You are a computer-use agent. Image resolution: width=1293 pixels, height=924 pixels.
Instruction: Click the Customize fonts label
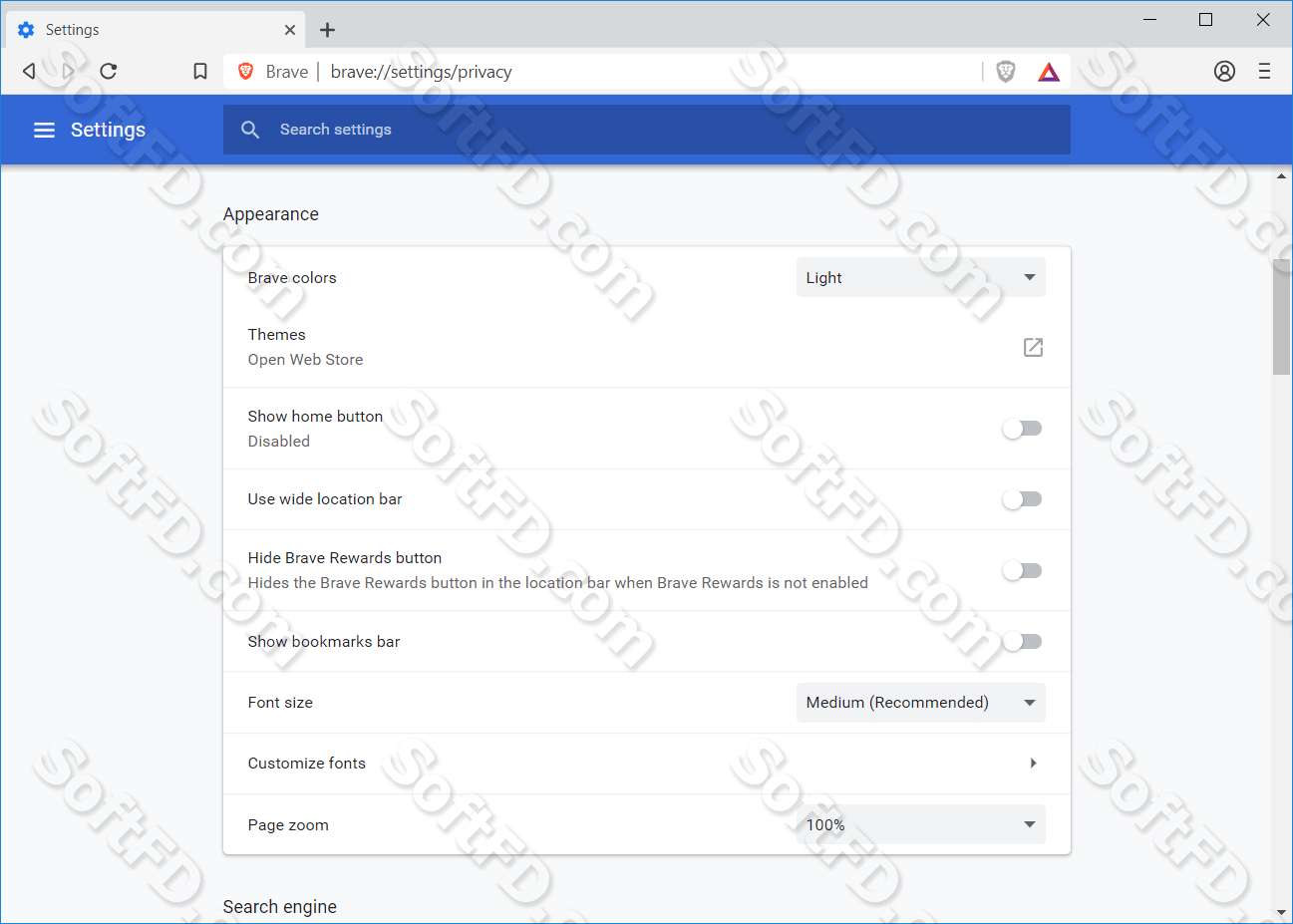click(x=306, y=764)
